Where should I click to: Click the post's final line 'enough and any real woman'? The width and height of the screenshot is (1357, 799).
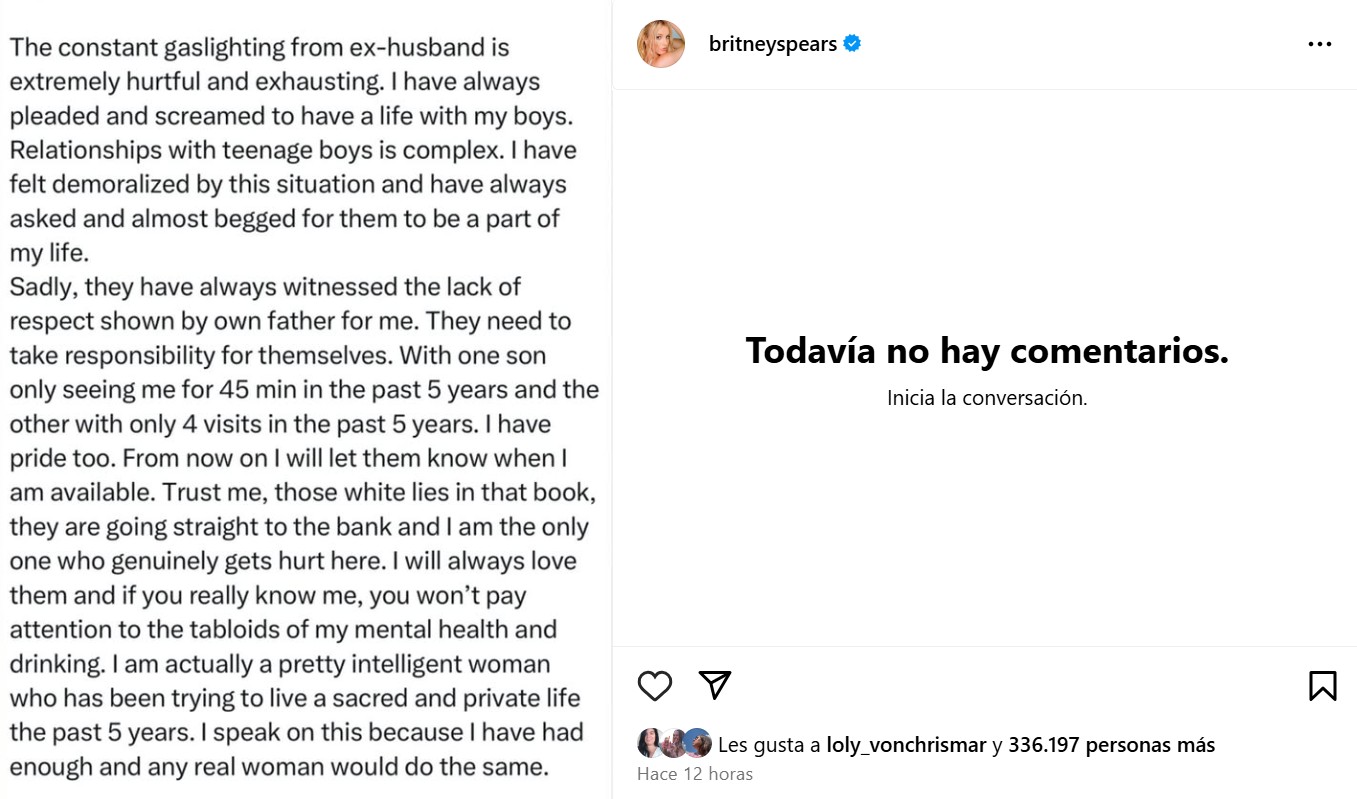(280, 767)
